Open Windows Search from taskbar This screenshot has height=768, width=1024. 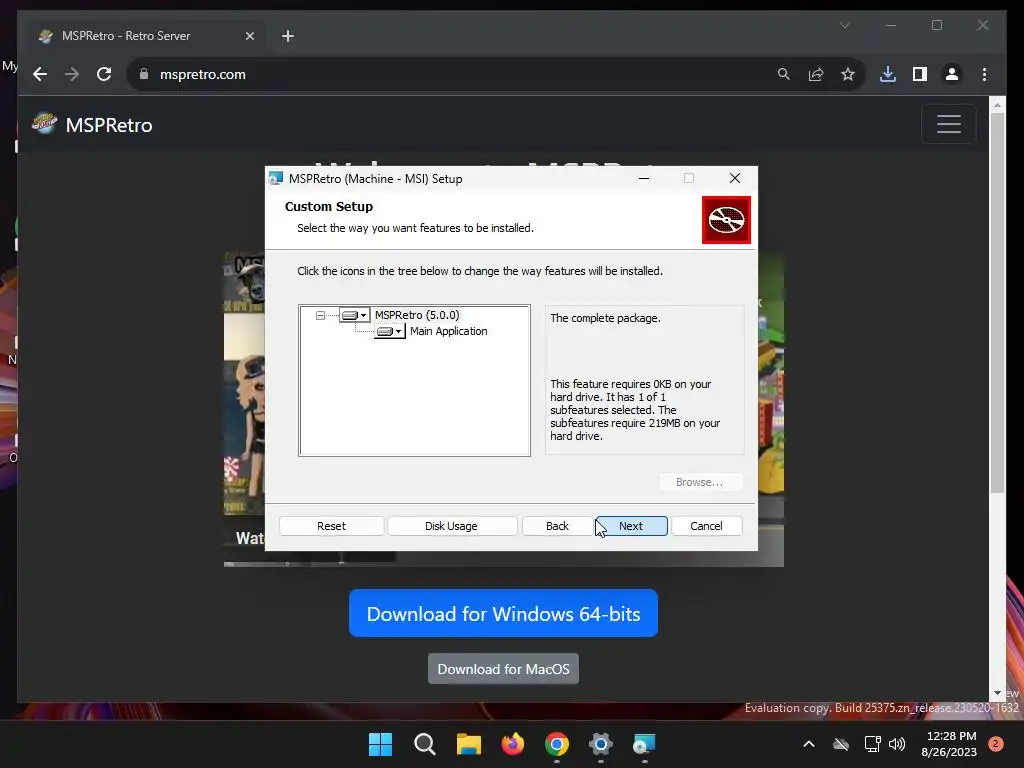424,744
